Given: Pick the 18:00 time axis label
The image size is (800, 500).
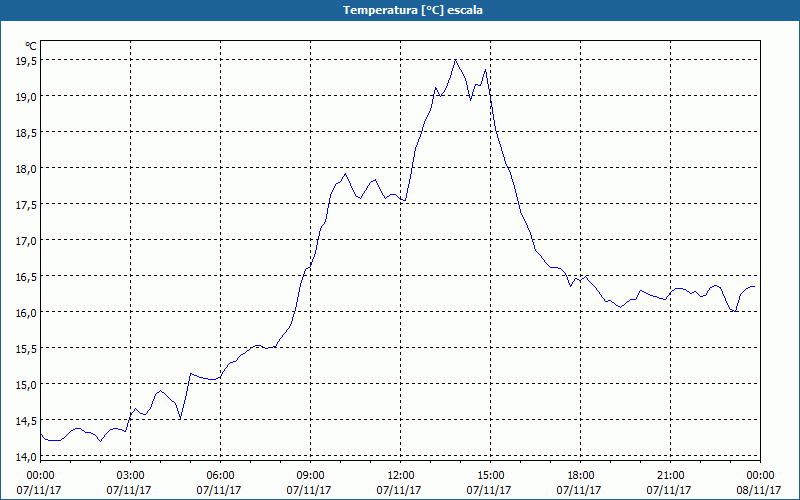Looking at the screenshot, I should (x=581, y=476).
